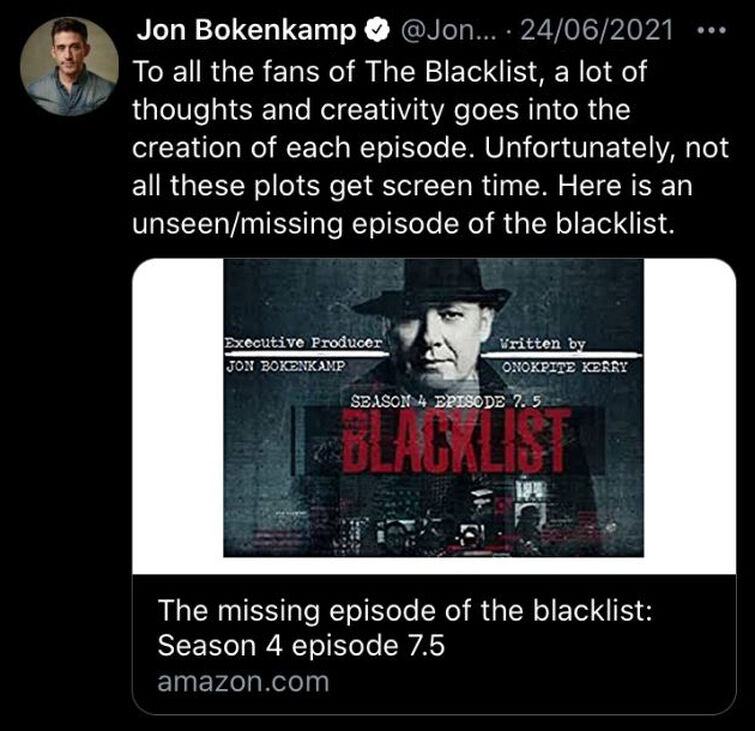Click "JON BOKENKAMP" name on the poster

(287, 365)
